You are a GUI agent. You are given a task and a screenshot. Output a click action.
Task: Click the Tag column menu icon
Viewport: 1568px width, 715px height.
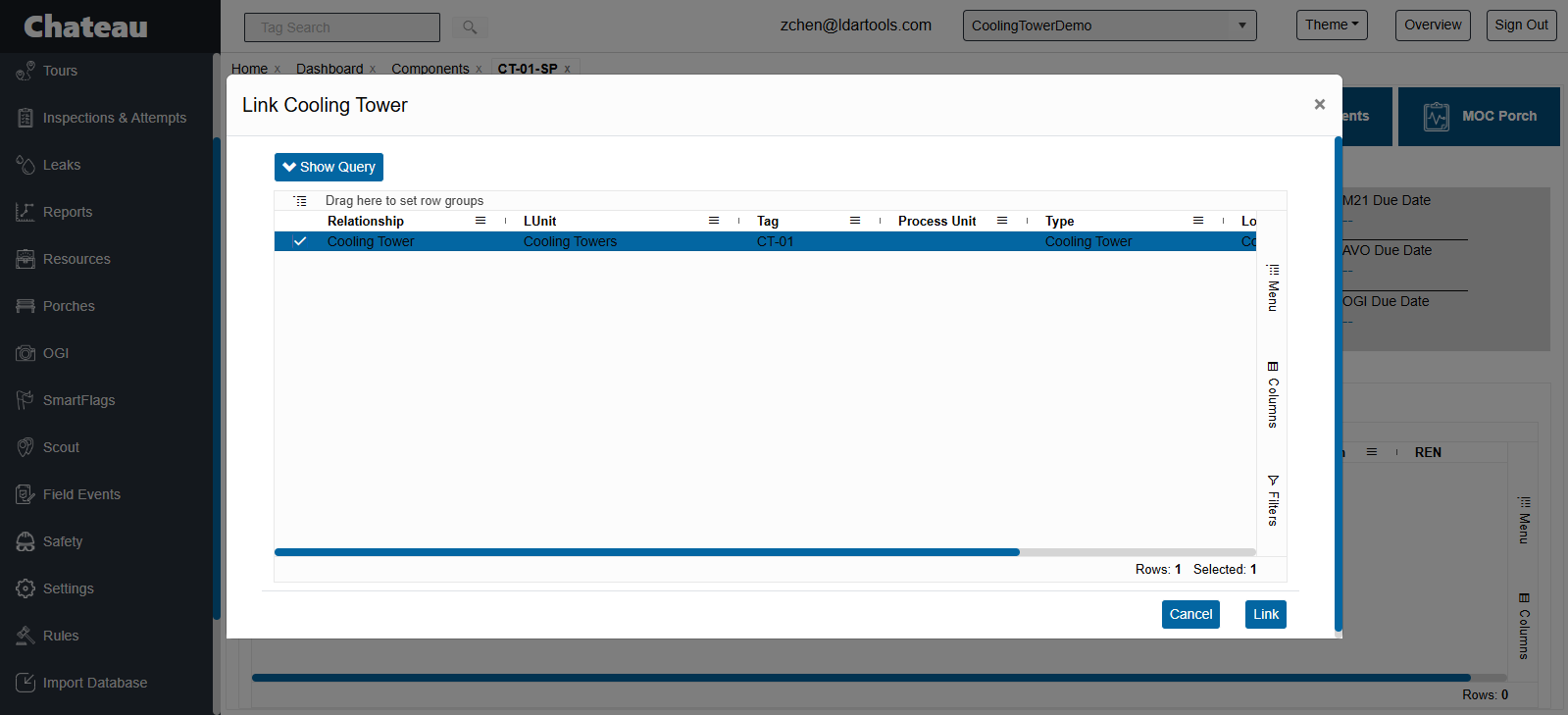[x=855, y=221]
